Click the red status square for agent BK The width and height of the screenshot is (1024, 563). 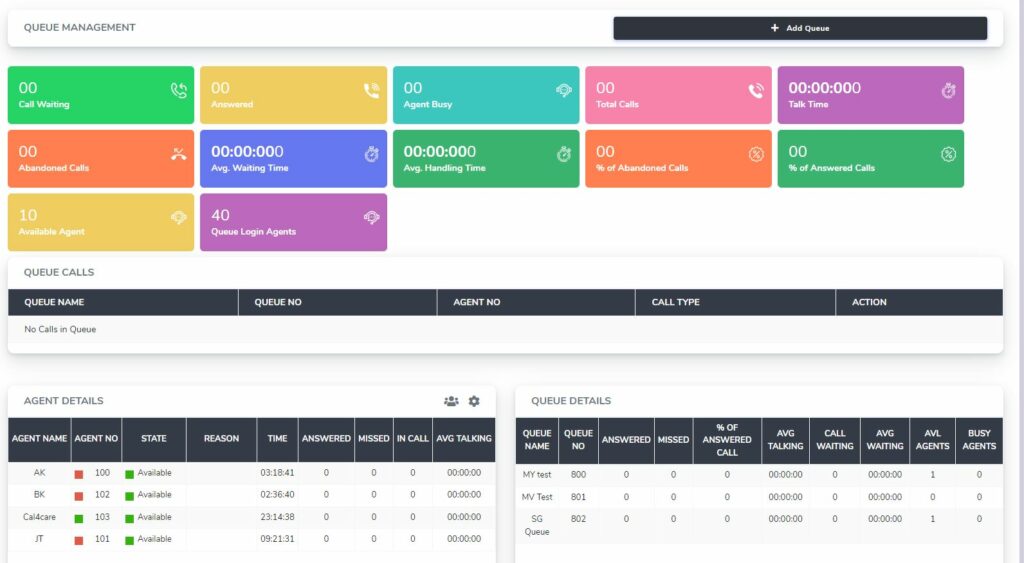point(79,496)
